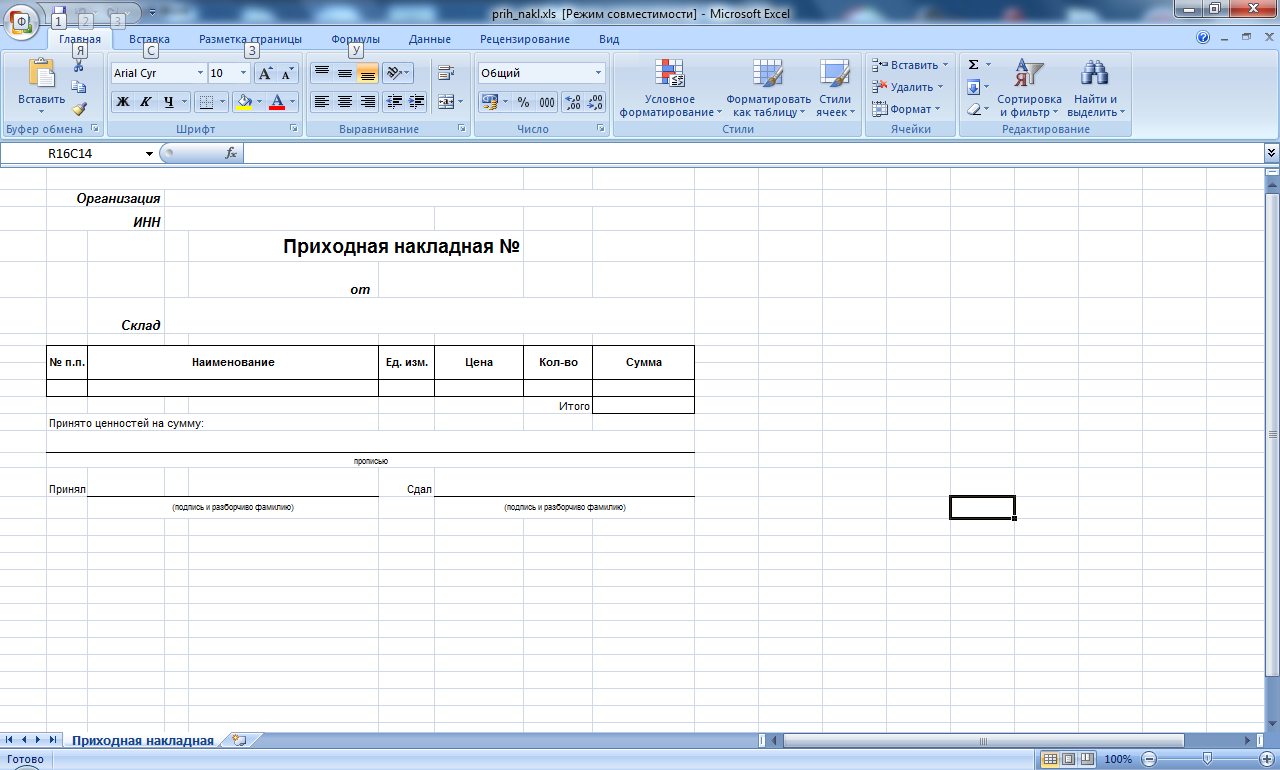Center text horizontally
Viewport: 1280px width, 770px height.
tap(344, 102)
